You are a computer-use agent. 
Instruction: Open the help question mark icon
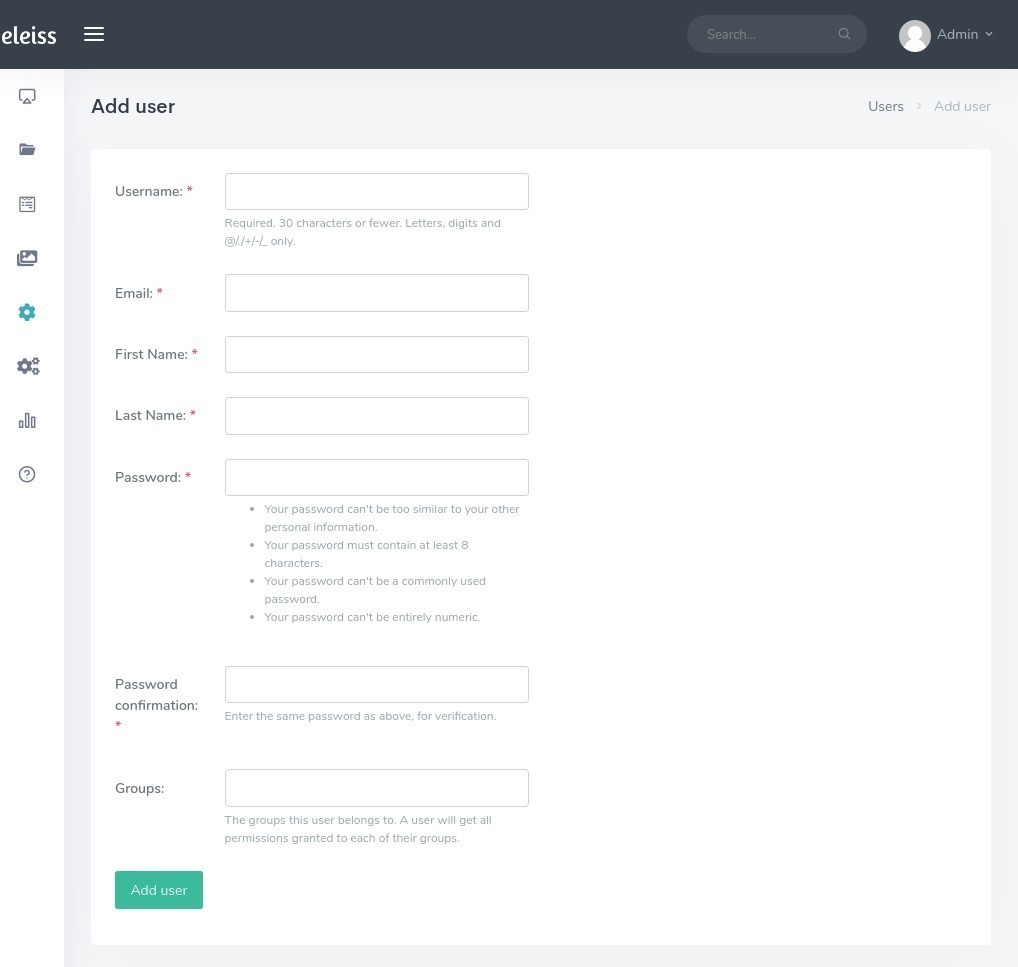click(27, 475)
